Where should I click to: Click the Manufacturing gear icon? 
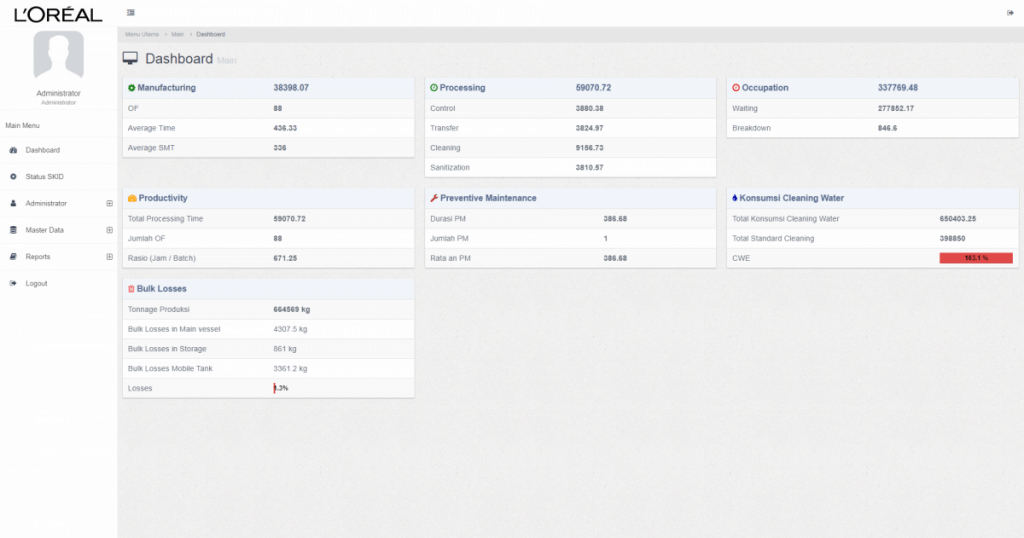(132, 88)
